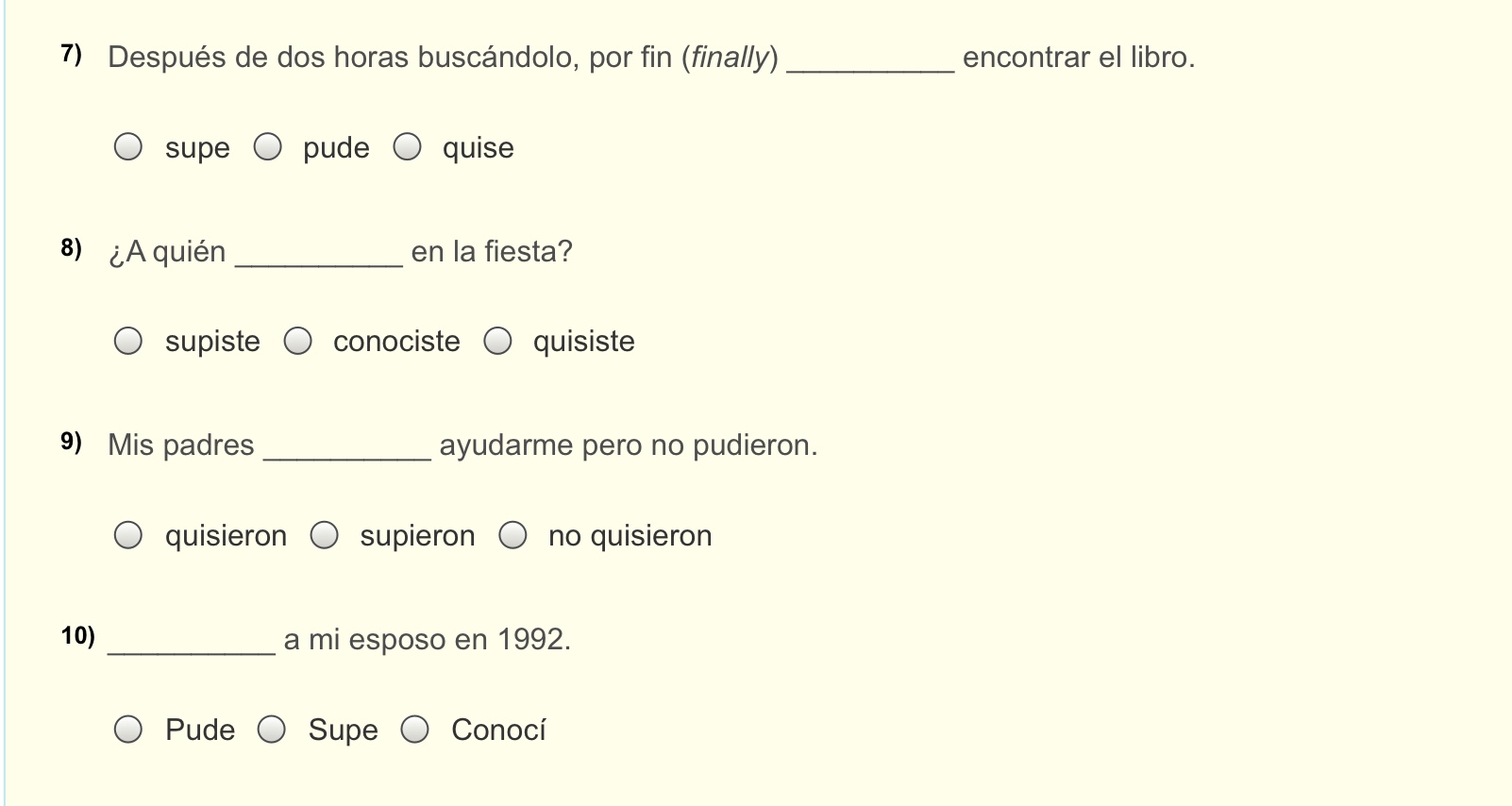The height and width of the screenshot is (806, 1512).
Task: Select 'supe' radio button in question 7
Action: pyautogui.click(x=128, y=147)
